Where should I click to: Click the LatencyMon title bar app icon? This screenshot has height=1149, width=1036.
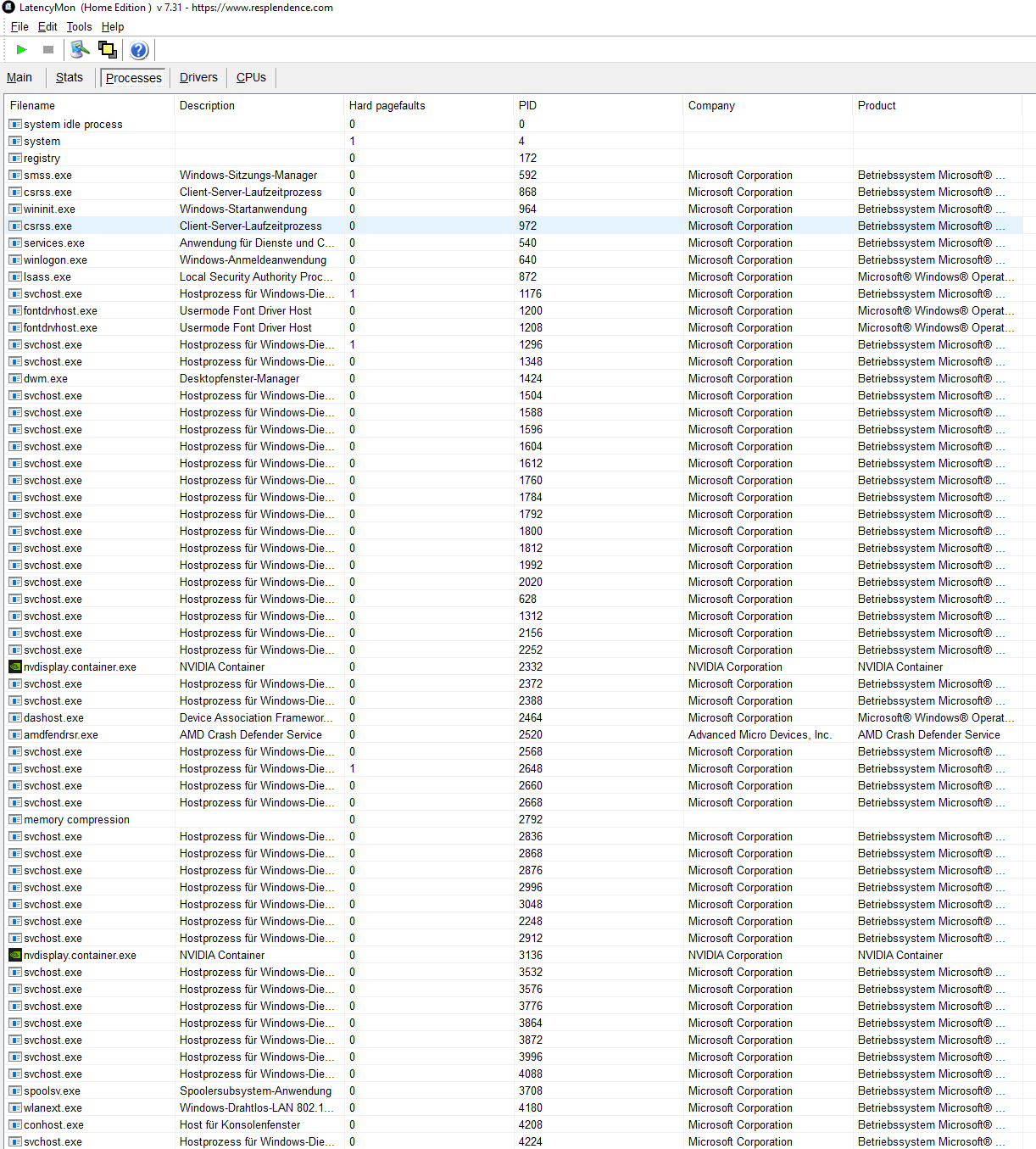(8, 7)
